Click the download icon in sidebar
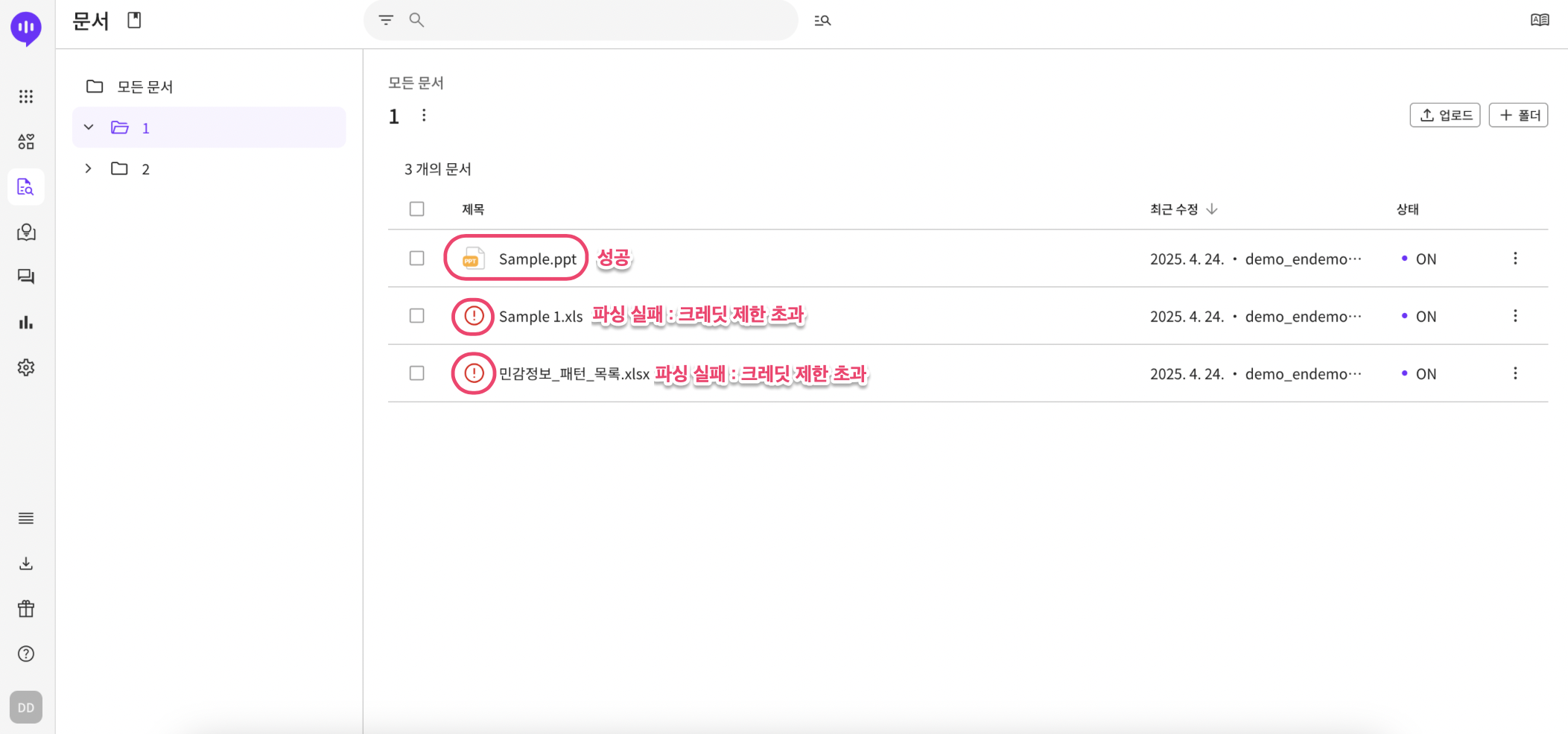The width and height of the screenshot is (1568, 734). click(x=26, y=563)
